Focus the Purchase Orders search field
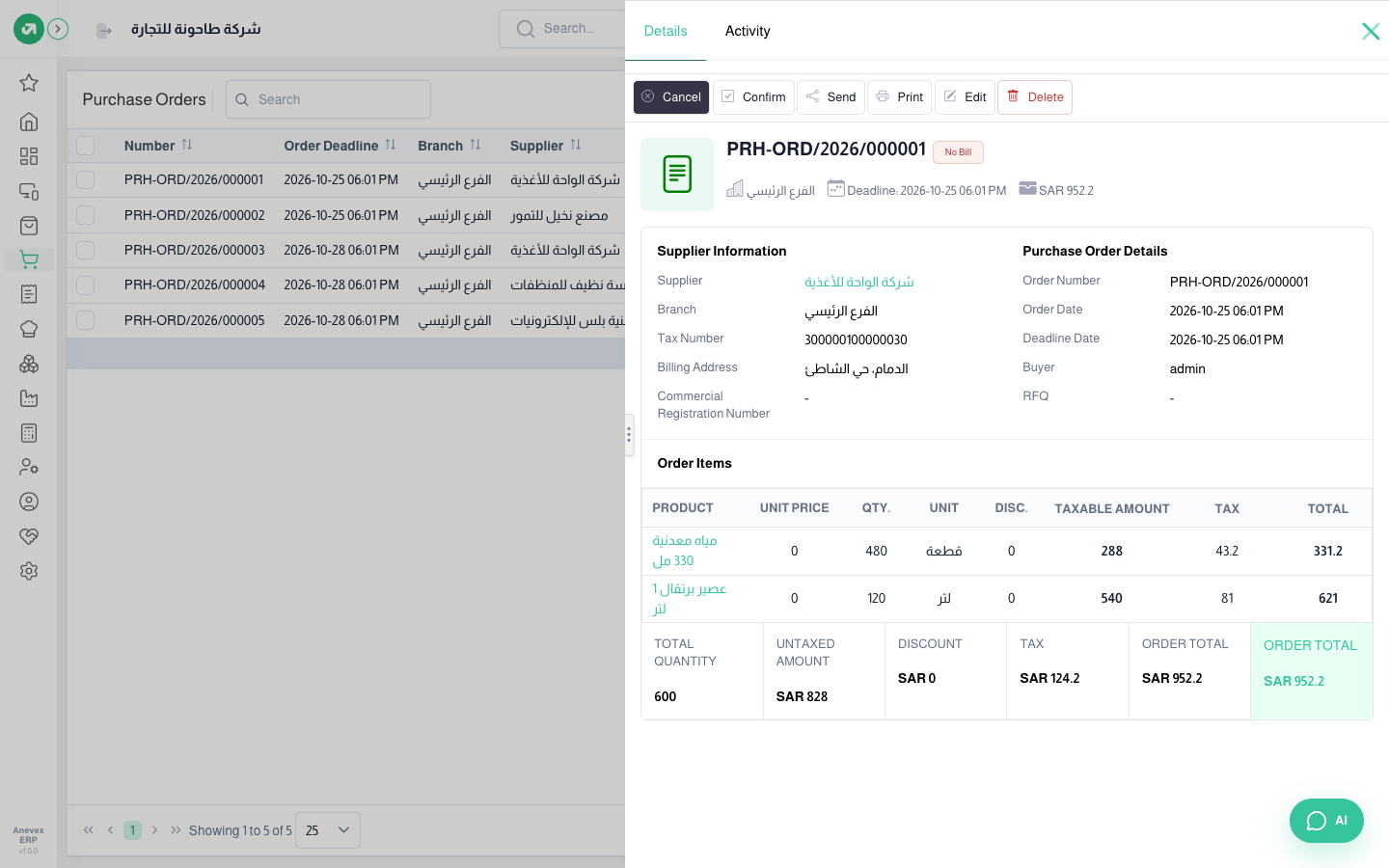 pyautogui.click(x=328, y=99)
